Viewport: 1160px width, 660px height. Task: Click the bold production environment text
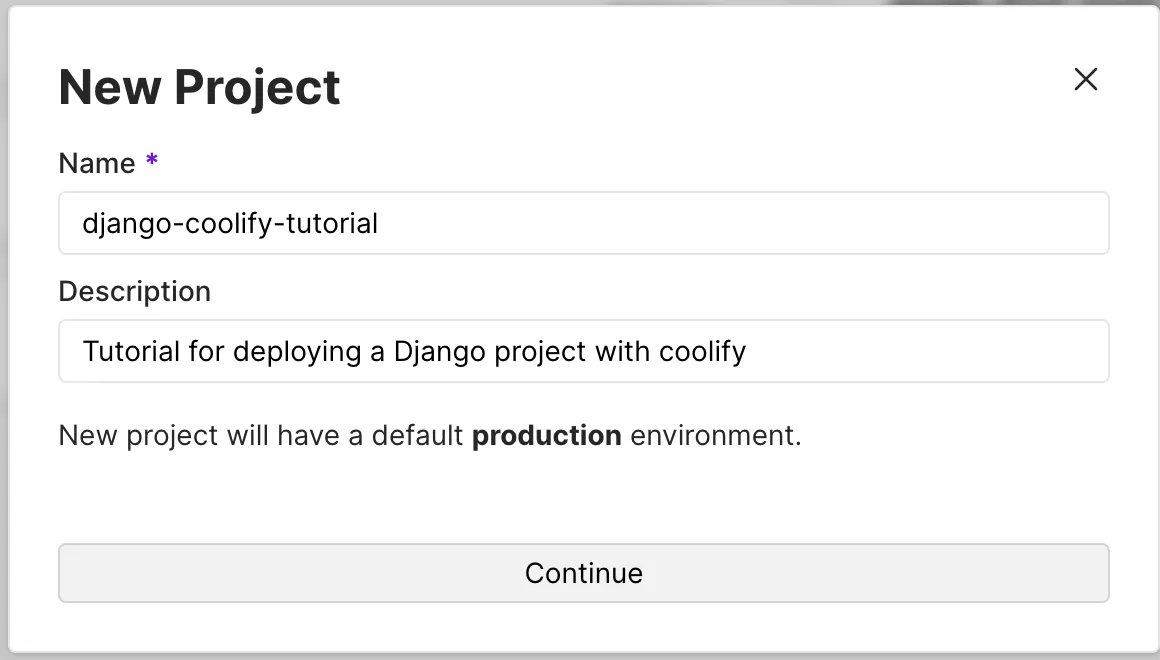546,435
